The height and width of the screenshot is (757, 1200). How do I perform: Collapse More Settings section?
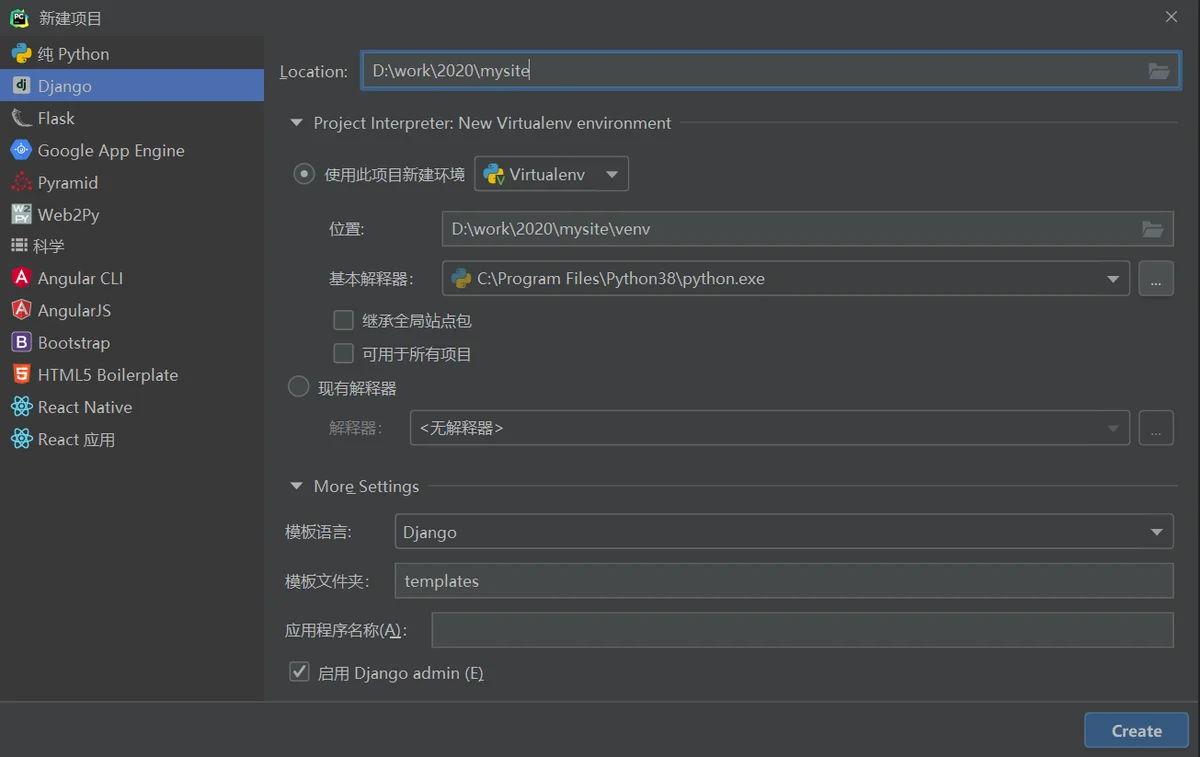[x=296, y=486]
